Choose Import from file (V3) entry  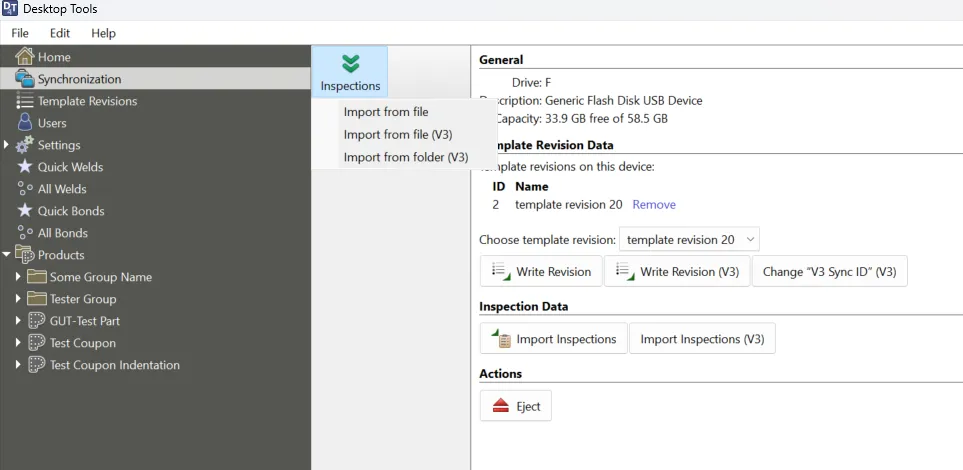tap(398, 135)
